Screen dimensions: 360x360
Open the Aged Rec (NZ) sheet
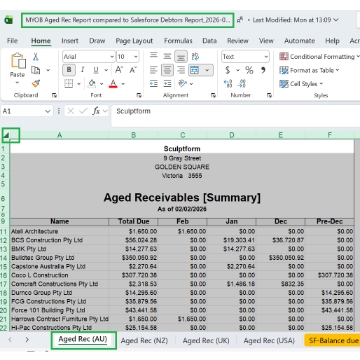[144, 340]
